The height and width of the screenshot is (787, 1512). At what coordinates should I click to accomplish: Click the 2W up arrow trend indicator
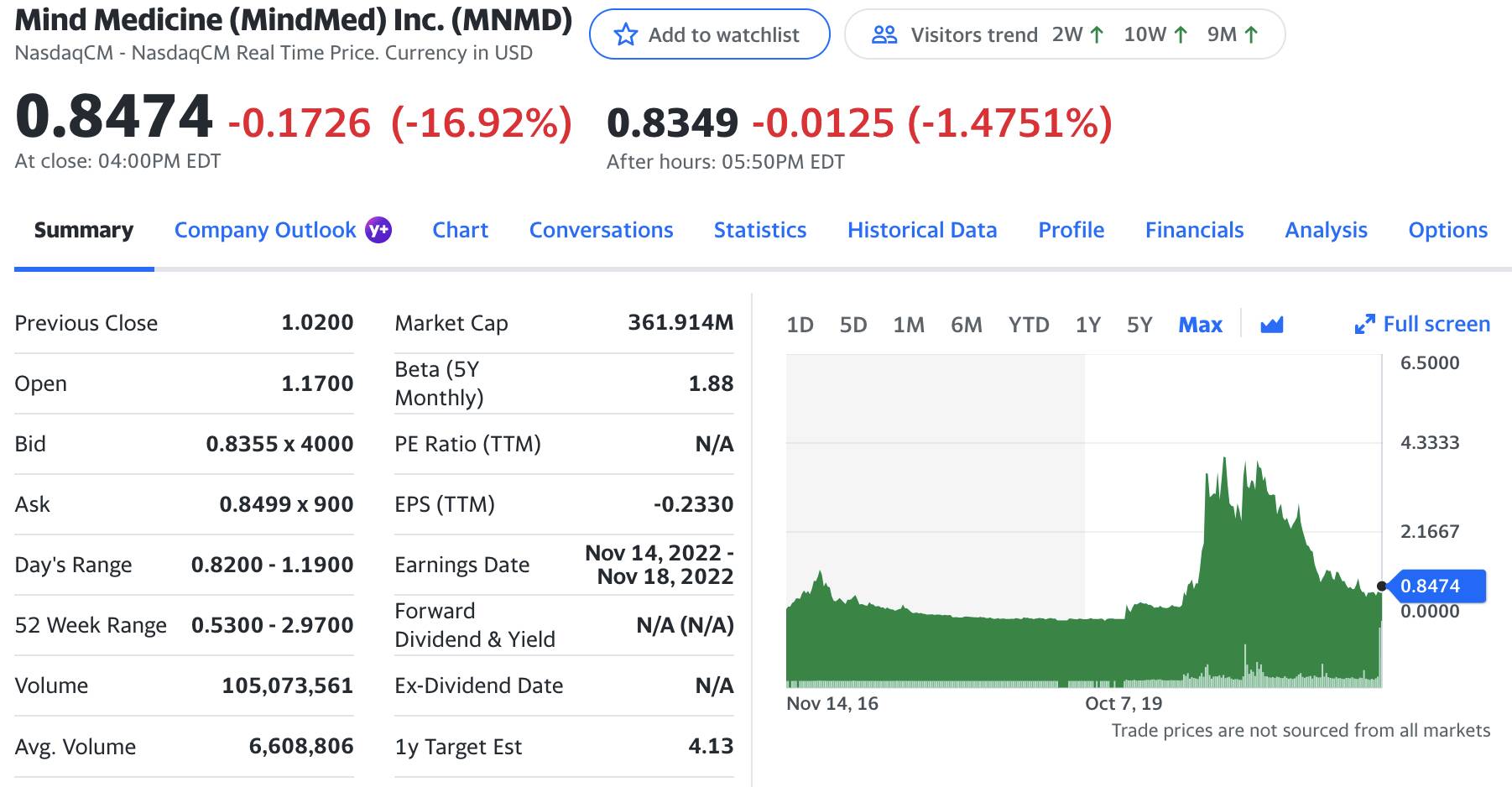pyautogui.click(x=1096, y=34)
